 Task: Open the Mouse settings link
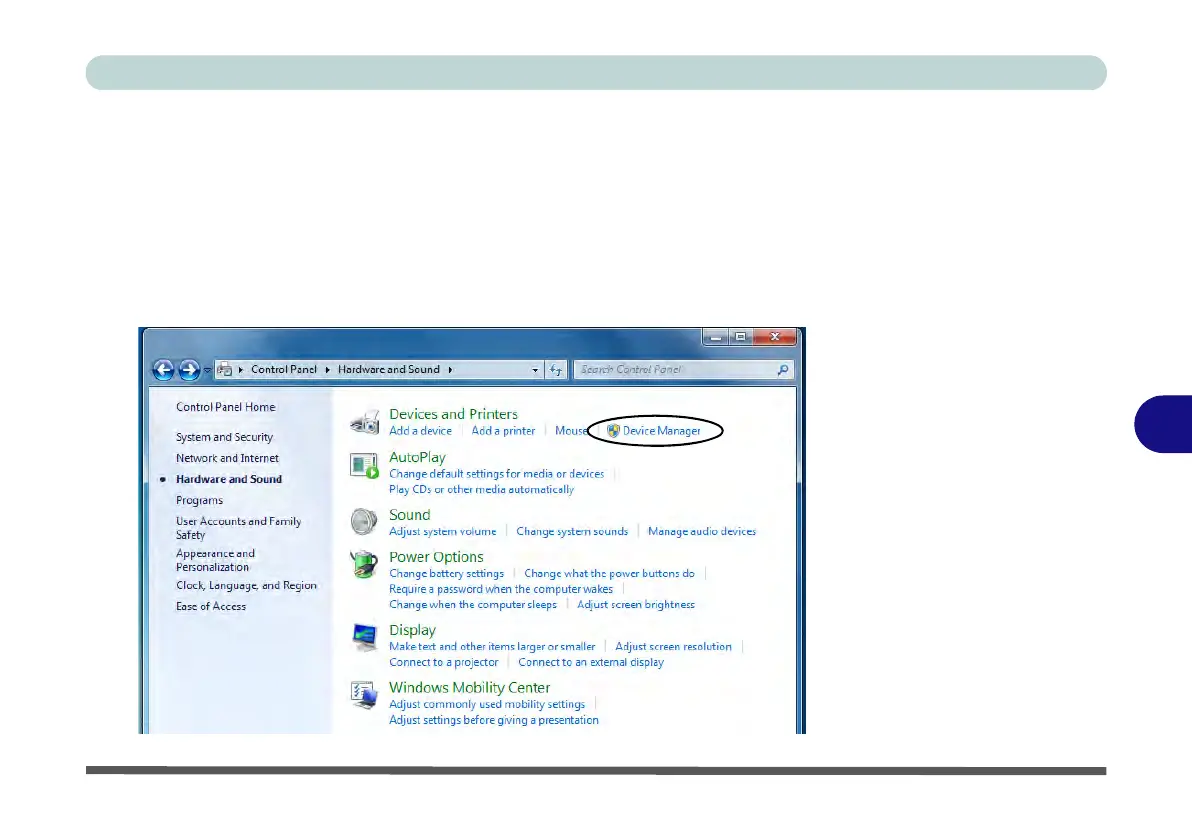[571, 430]
